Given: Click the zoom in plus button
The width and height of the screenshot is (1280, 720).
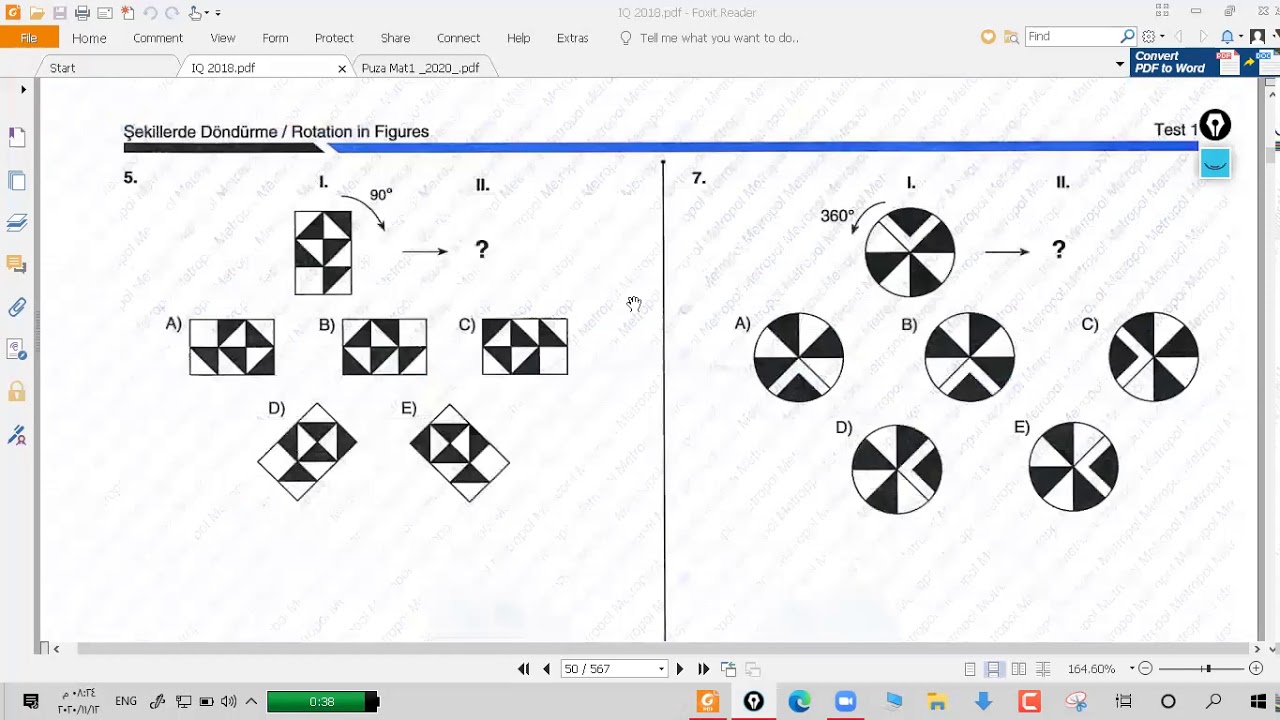Looking at the screenshot, I should click(x=1257, y=669).
